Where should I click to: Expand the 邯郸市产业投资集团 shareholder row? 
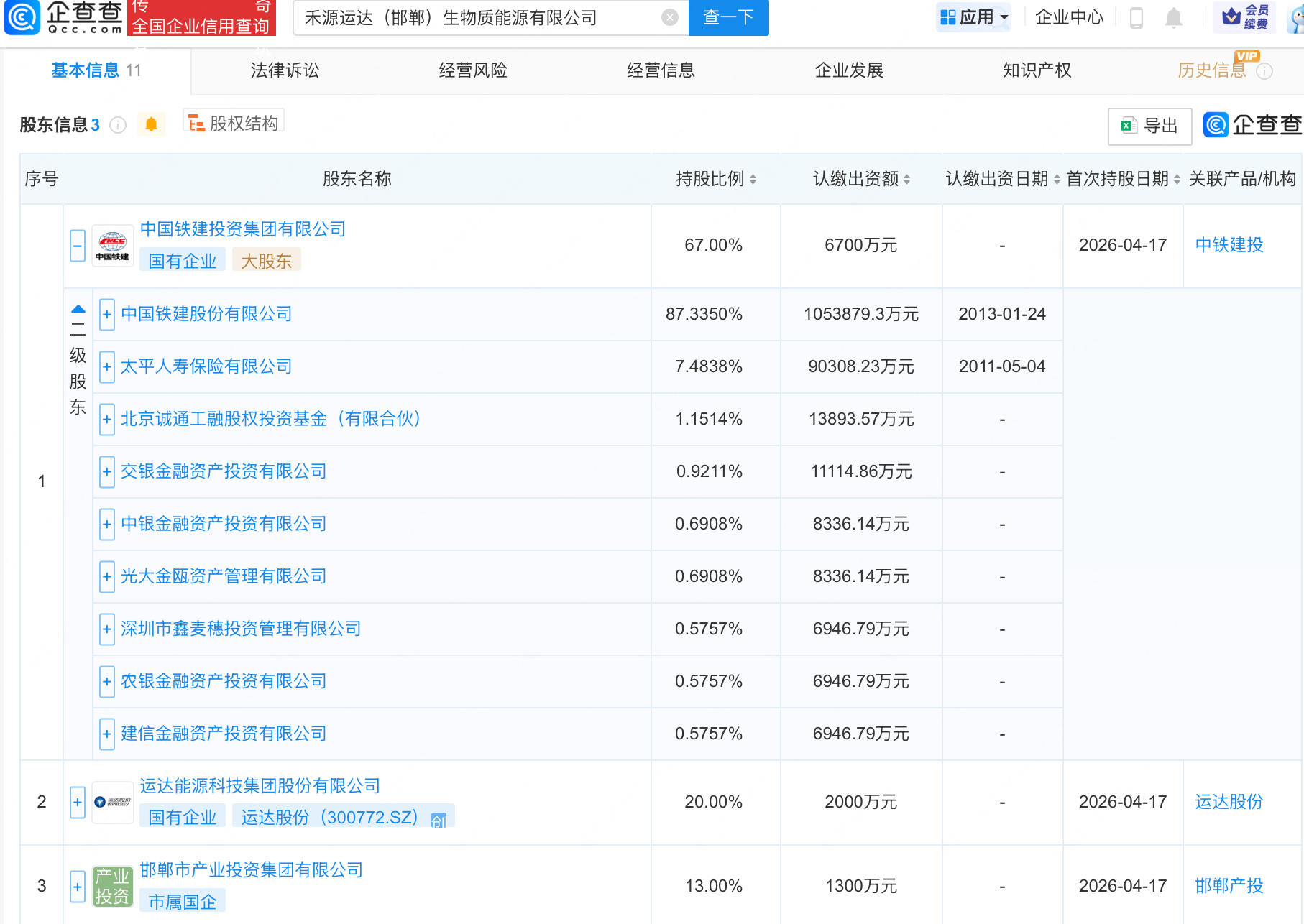point(78,886)
